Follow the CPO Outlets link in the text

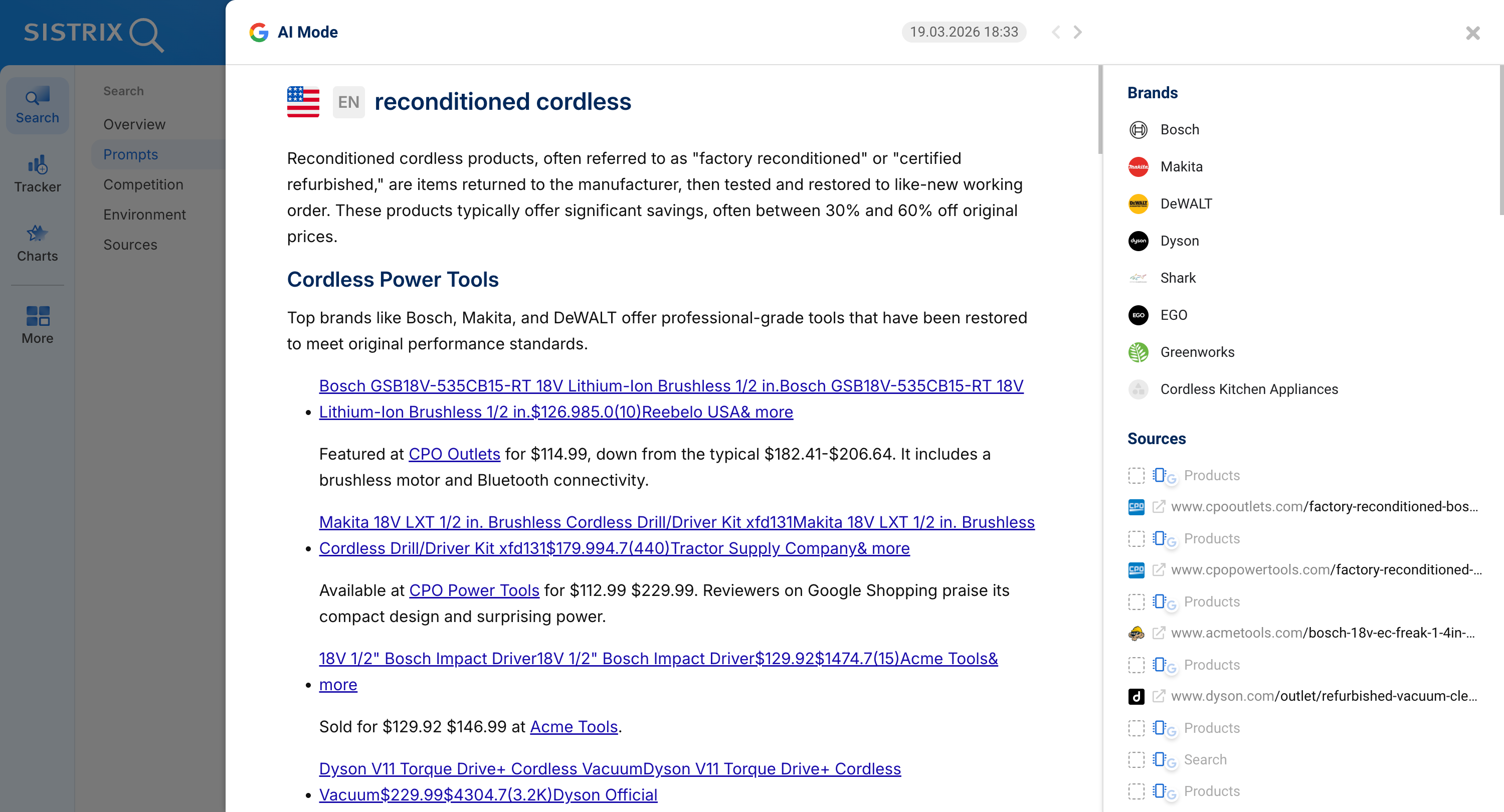coord(454,454)
